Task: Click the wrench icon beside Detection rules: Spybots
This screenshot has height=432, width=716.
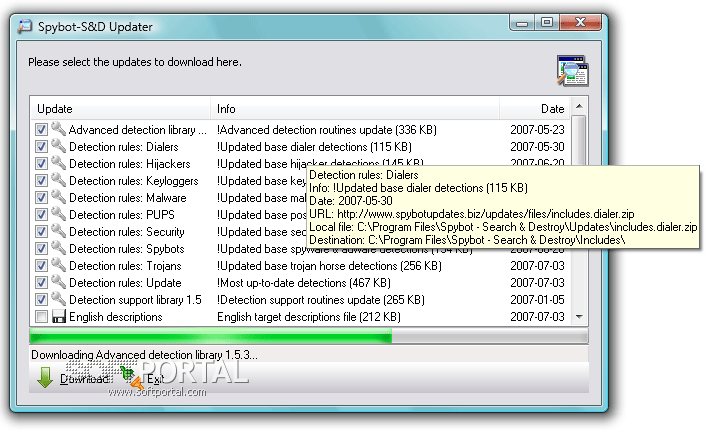Action: 58,248
